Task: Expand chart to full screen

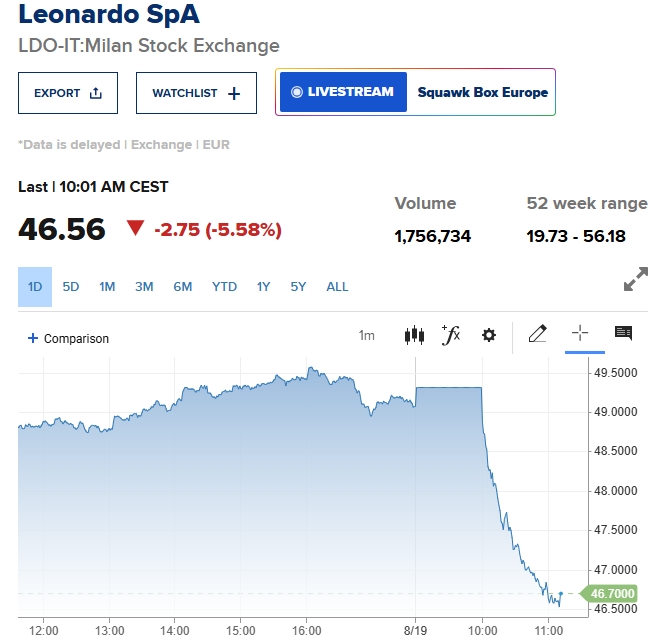Action: pyautogui.click(x=635, y=281)
